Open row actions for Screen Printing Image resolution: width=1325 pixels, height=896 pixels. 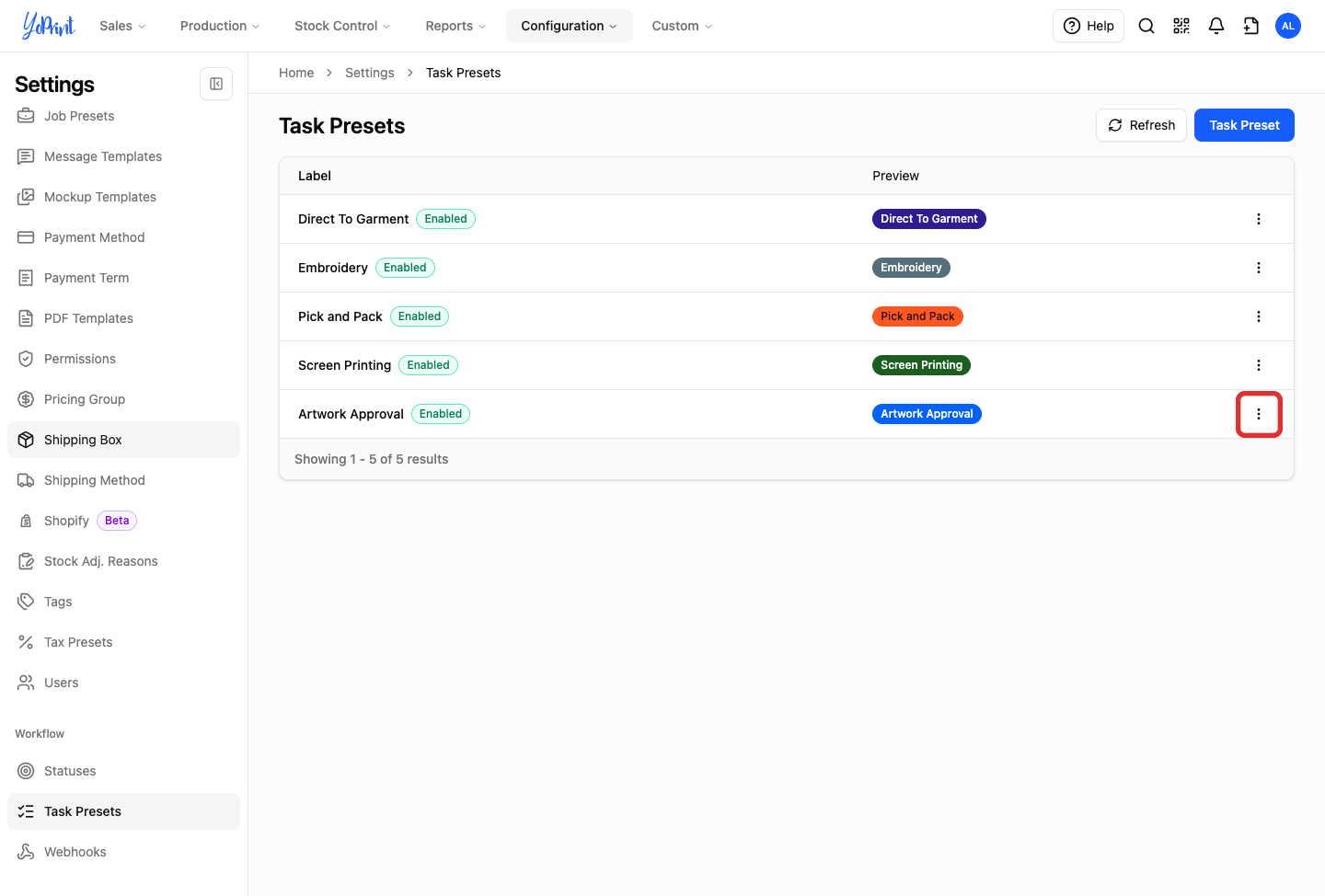pos(1259,365)
